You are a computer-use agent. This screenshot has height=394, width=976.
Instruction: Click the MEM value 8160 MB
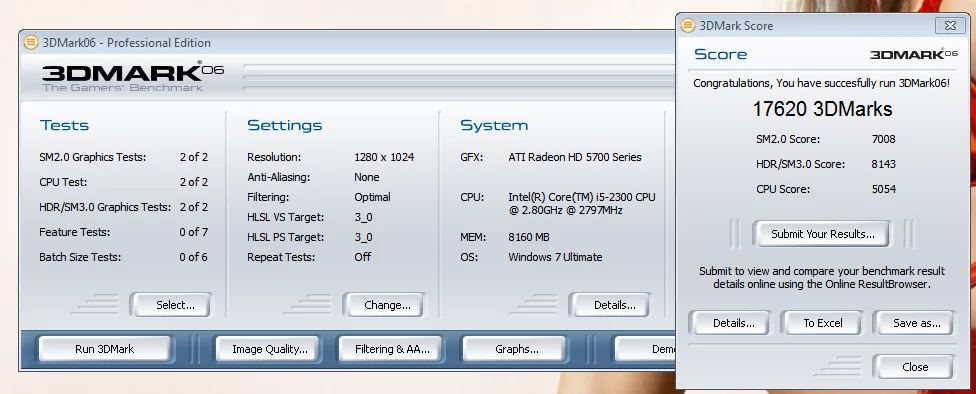coord(528,237)
